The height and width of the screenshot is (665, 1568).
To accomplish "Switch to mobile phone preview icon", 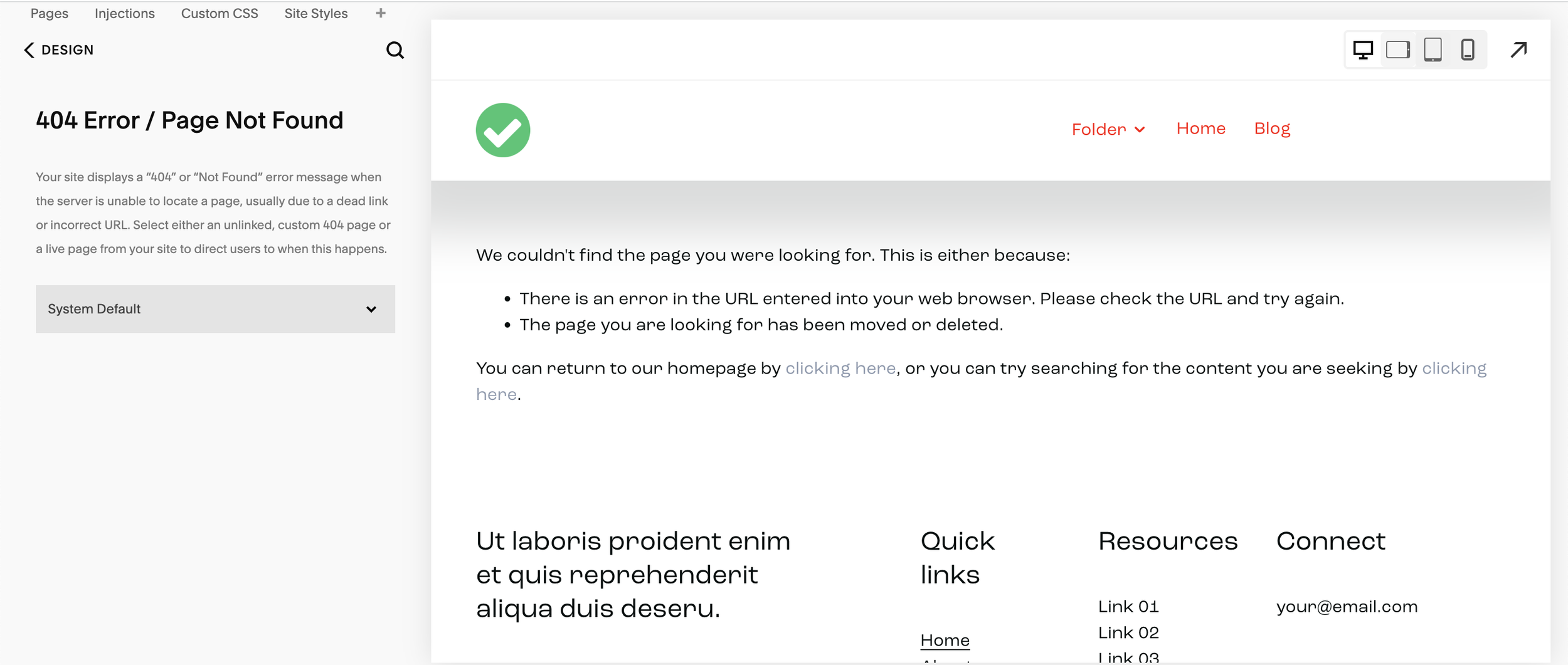I will 1468,50.
